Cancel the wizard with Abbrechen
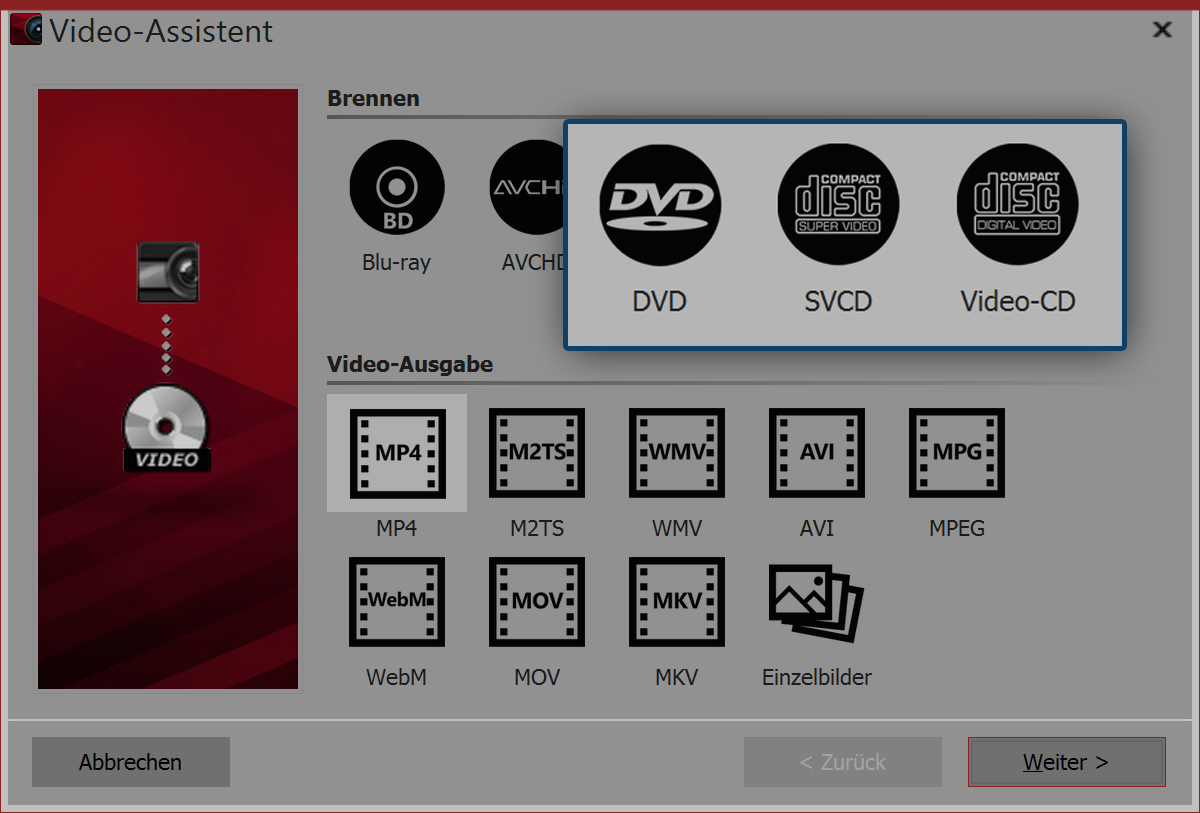Image resolution: width=1200 pixels, height=813 pixels. pyautogui.click(x=130, y=761)
